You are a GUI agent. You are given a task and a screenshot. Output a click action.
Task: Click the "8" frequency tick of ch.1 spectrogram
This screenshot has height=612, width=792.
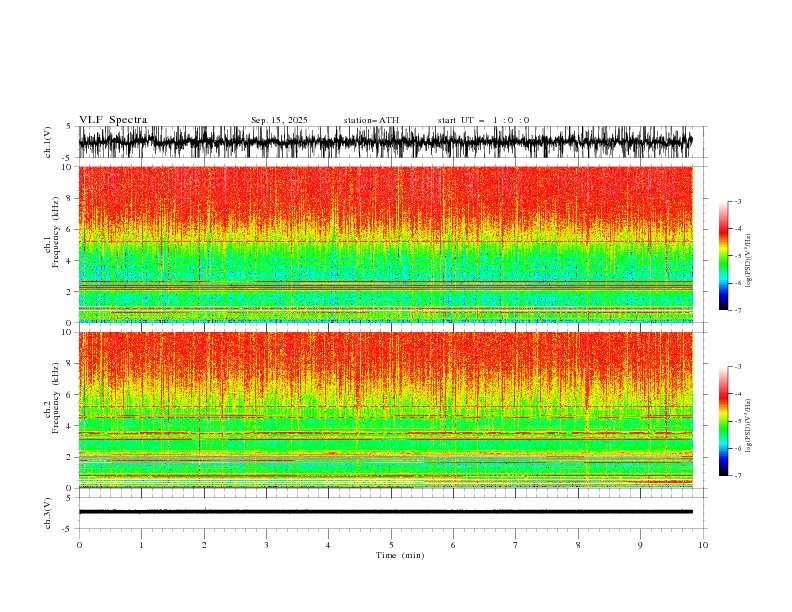tap(71, 198)
